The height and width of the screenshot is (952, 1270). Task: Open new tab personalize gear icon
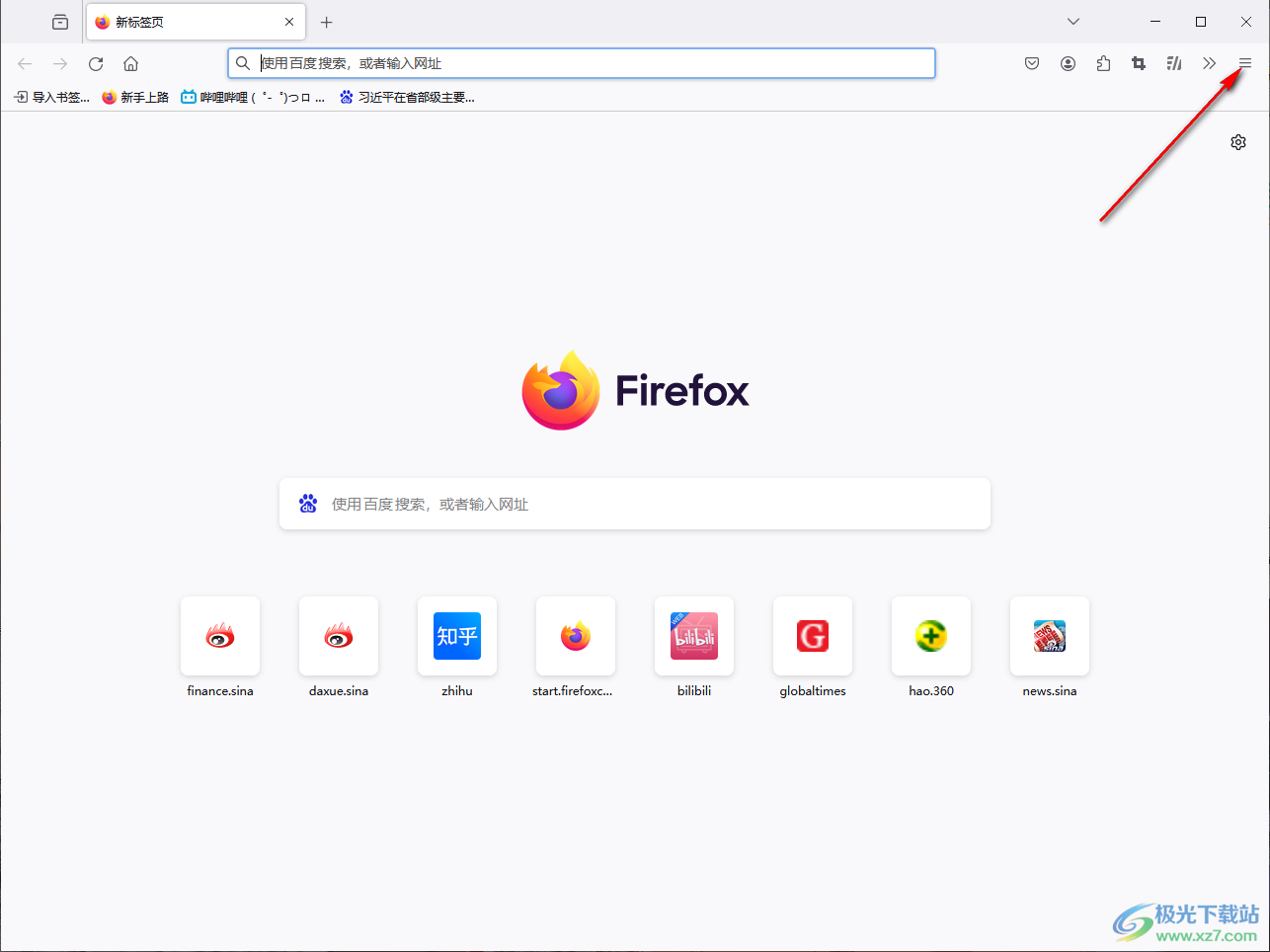1238,142
